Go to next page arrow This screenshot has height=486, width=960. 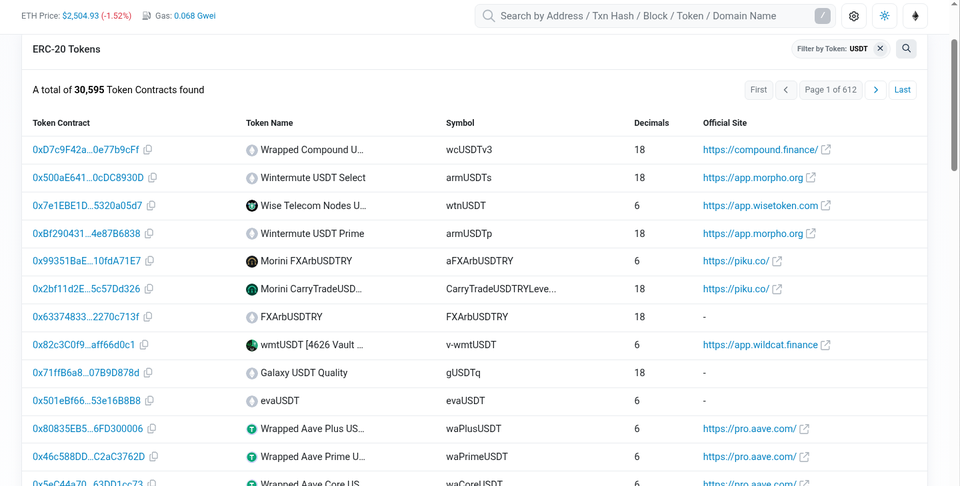click(876, 90)
